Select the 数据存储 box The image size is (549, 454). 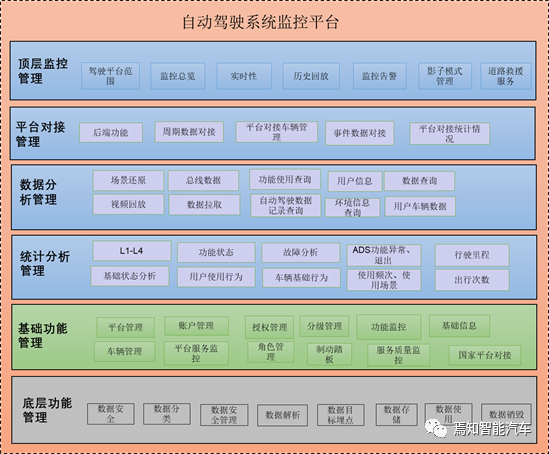396,414
